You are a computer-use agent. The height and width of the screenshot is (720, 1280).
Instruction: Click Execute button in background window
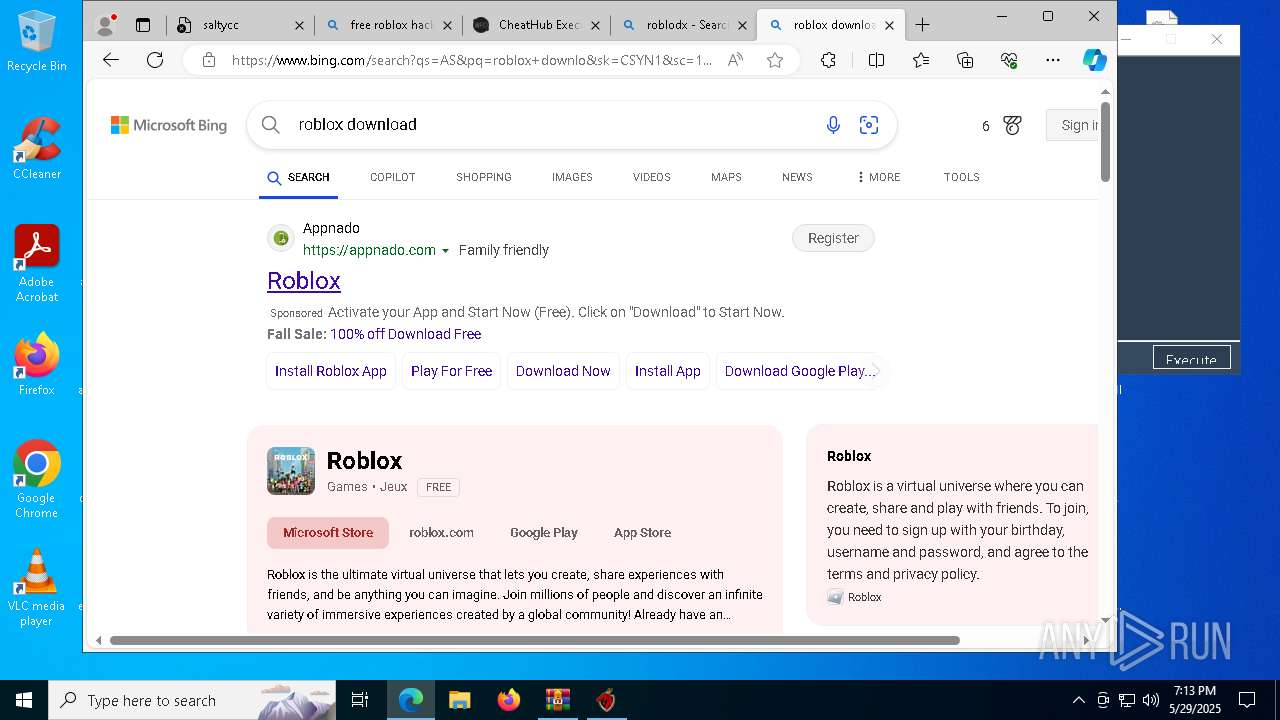[1191, 359]
